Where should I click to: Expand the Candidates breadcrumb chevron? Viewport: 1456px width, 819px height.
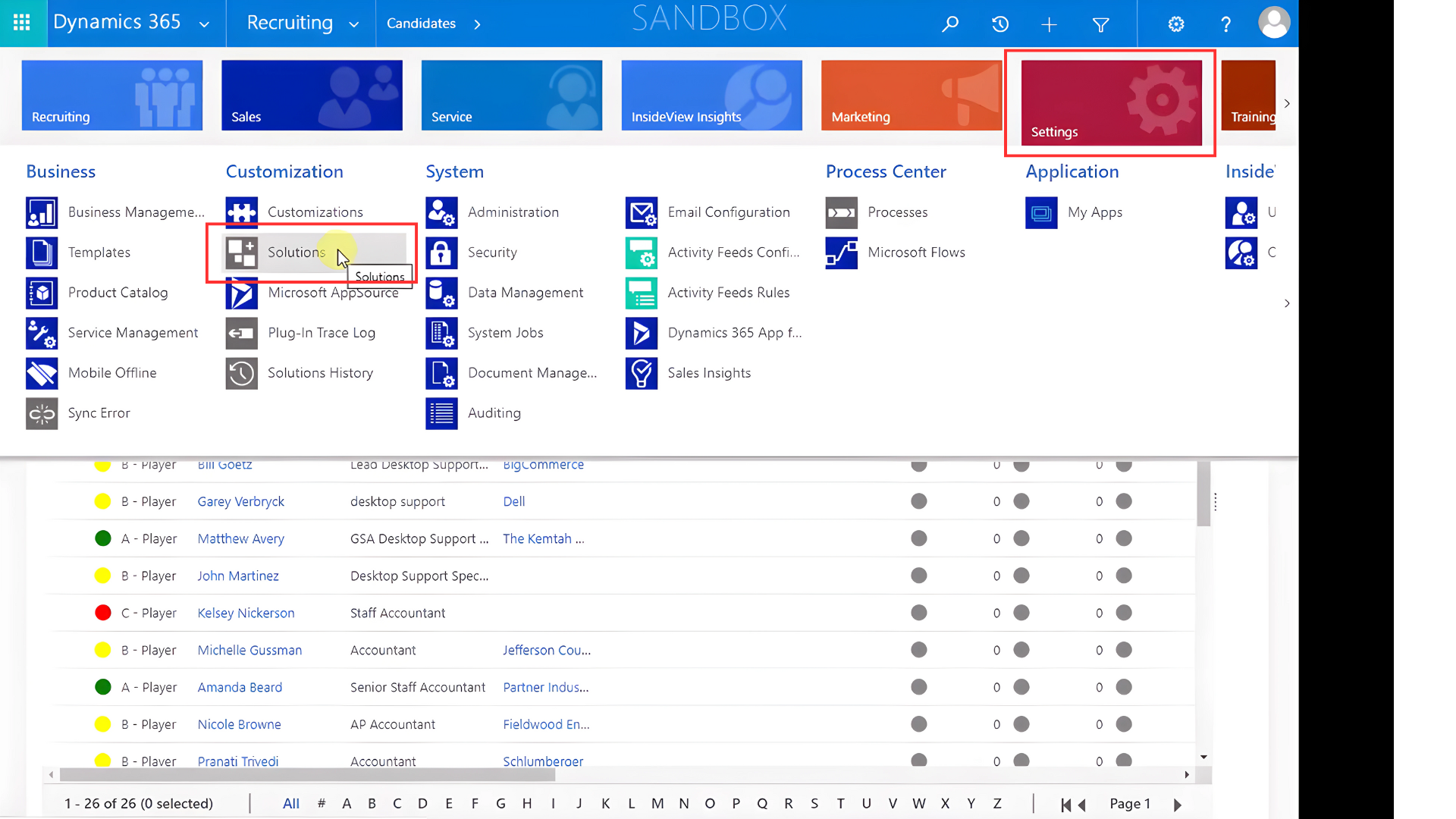477,24
